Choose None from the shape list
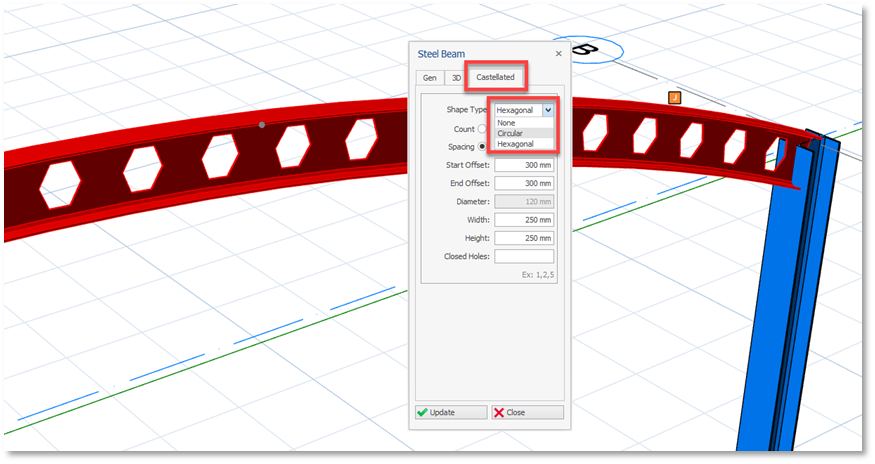The width and height of the screenshot is (875, 464). [507, 123]
